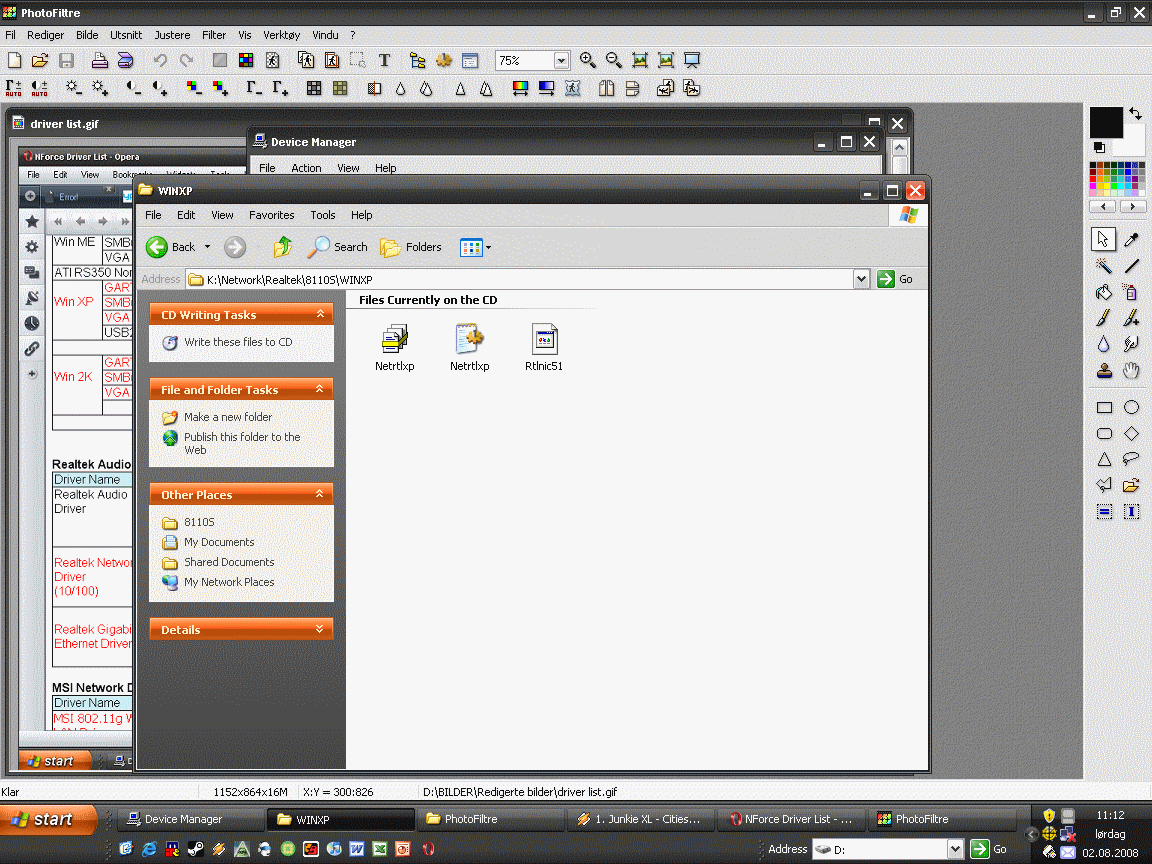Select the Magic Wand tool
Screen dimensions: 1152x864
click(x=1104, y=266)
